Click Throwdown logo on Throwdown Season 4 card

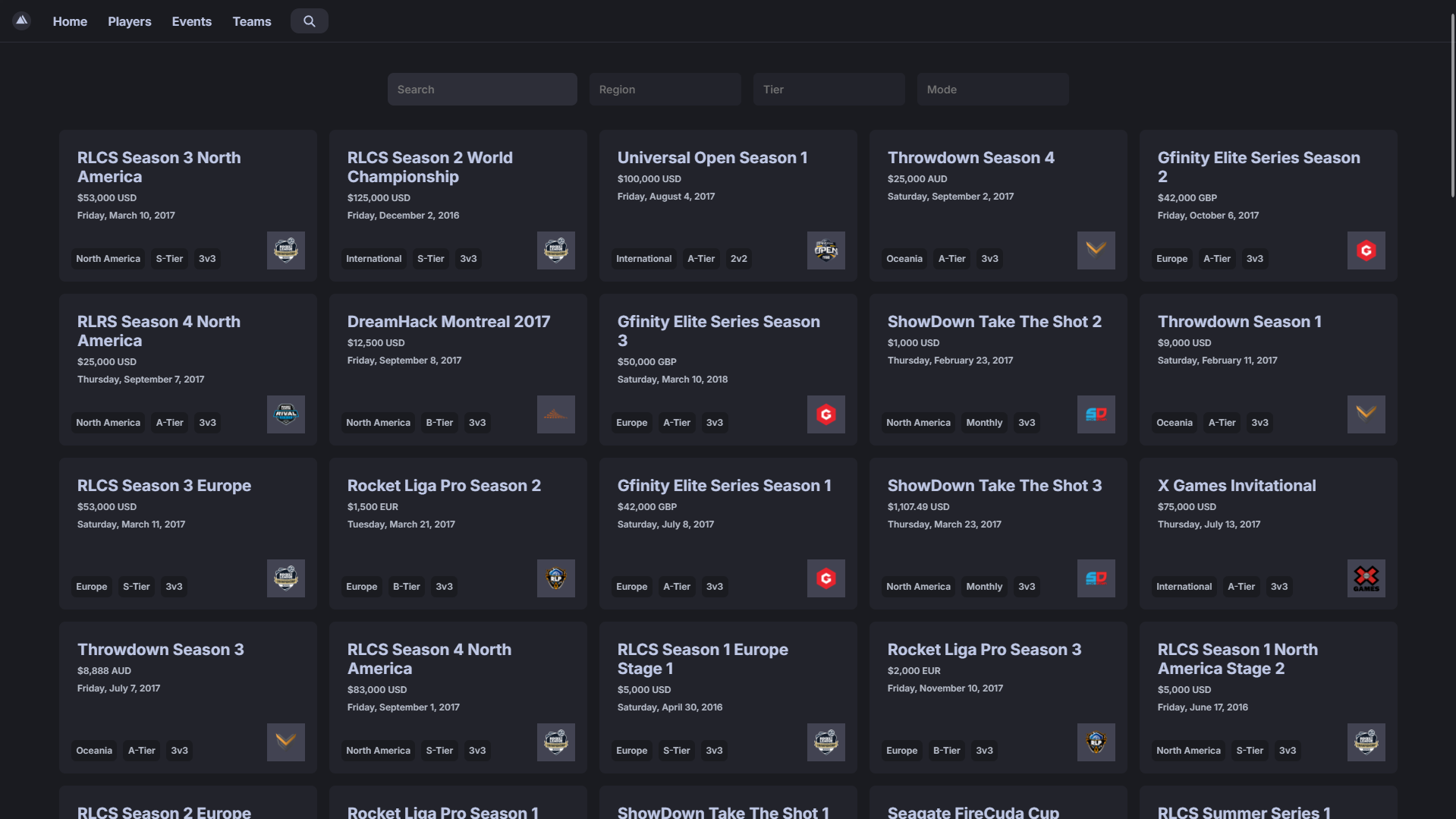1096,250
